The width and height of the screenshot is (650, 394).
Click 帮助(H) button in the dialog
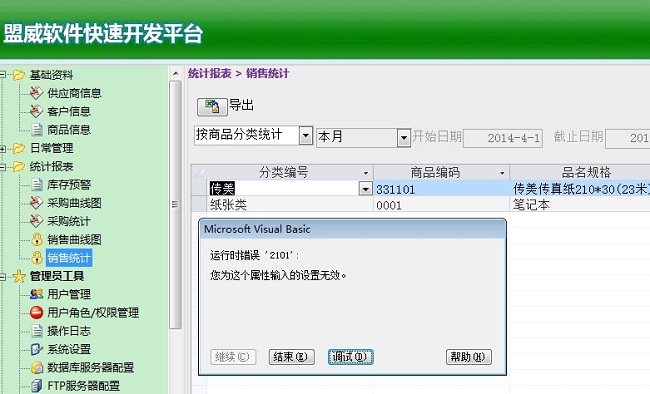click(x=469, y=357)
